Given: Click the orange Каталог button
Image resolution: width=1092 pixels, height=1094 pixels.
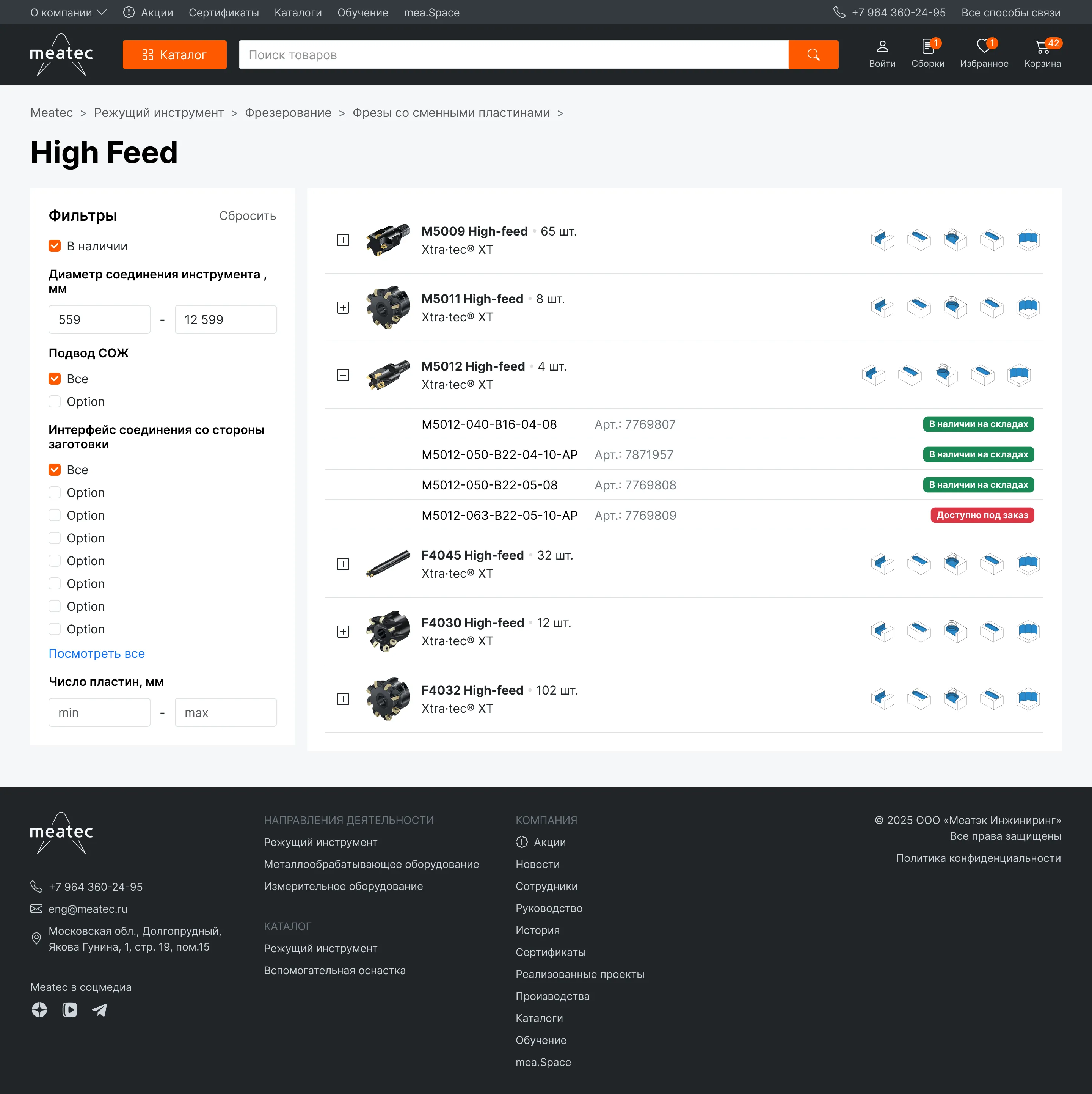Looking at the screenshot, I should tap(174, 55).
